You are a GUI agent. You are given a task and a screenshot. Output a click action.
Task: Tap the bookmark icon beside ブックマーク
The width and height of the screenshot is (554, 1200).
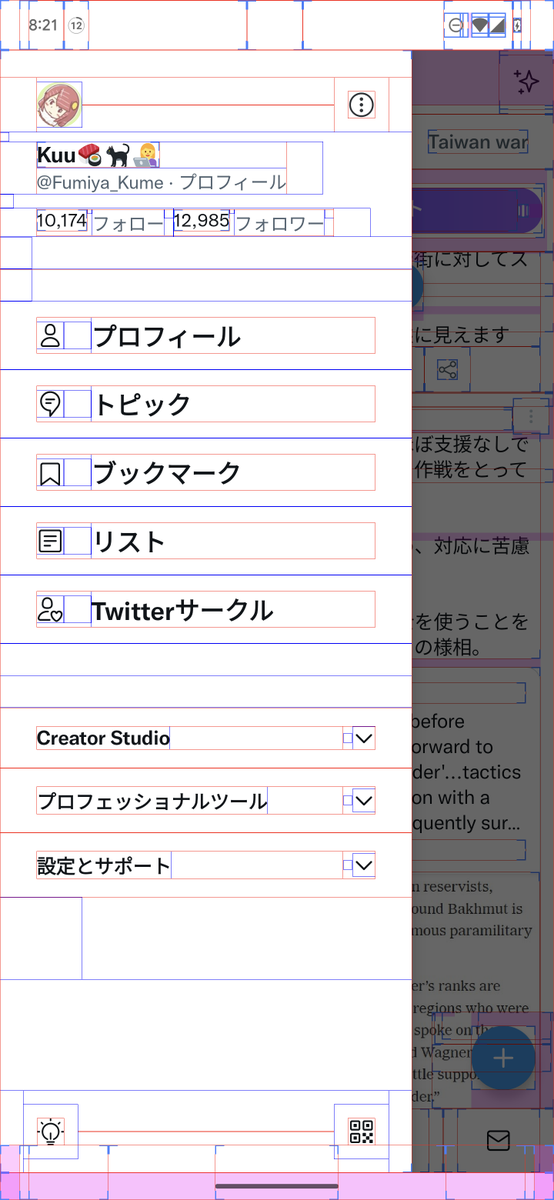[x=50, y=472]
